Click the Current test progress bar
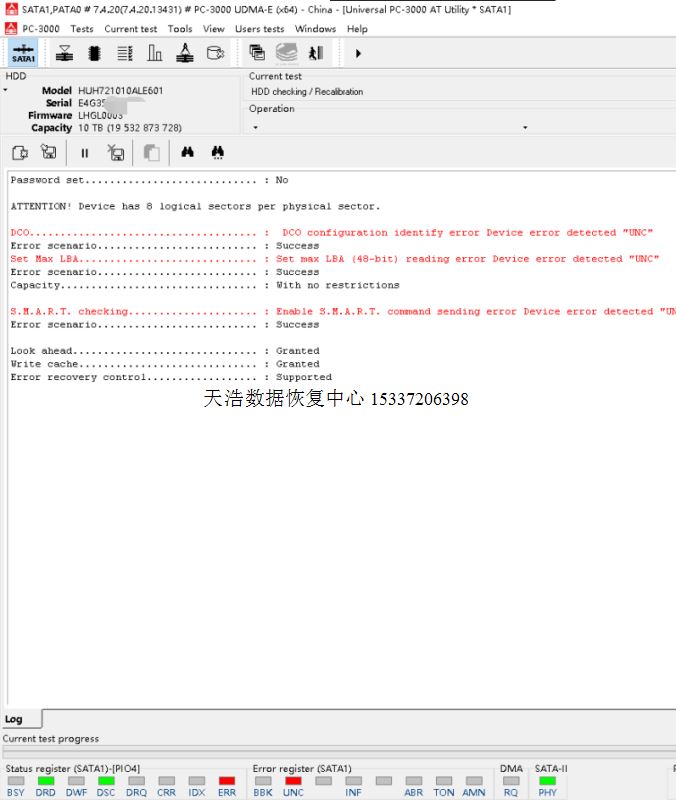This screenshot has height=800, width=676. (338, 751)
